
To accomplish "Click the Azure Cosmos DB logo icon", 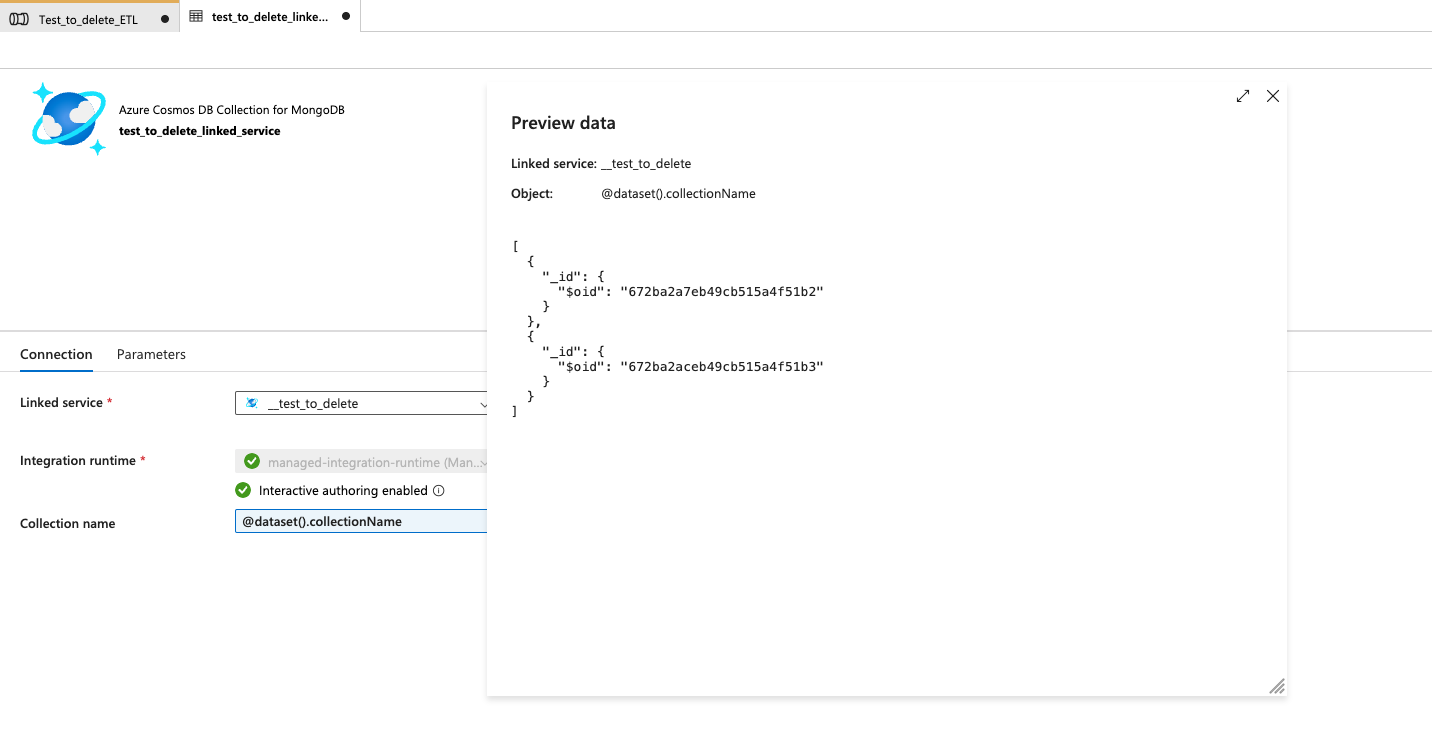I will coord(68,119).
